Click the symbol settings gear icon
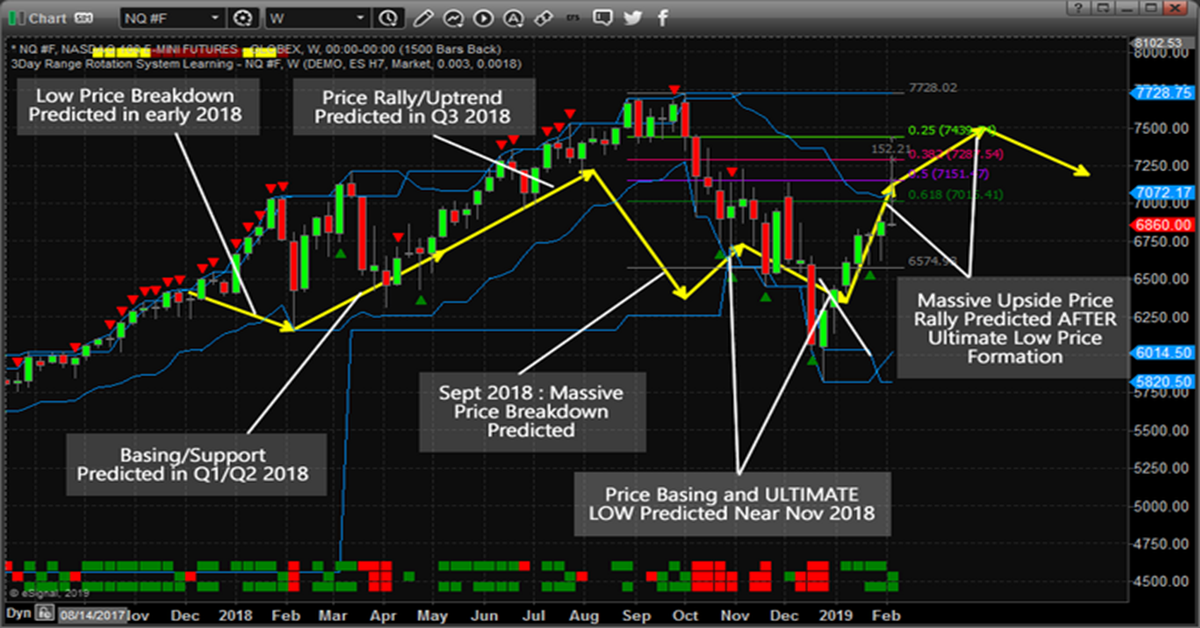Image resolution: width=1200 pixels, height=628 pixels. click(x=243, y=17)
